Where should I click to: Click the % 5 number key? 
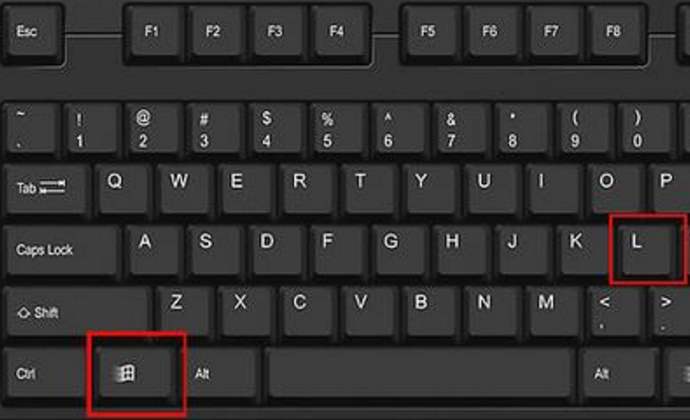338,129
